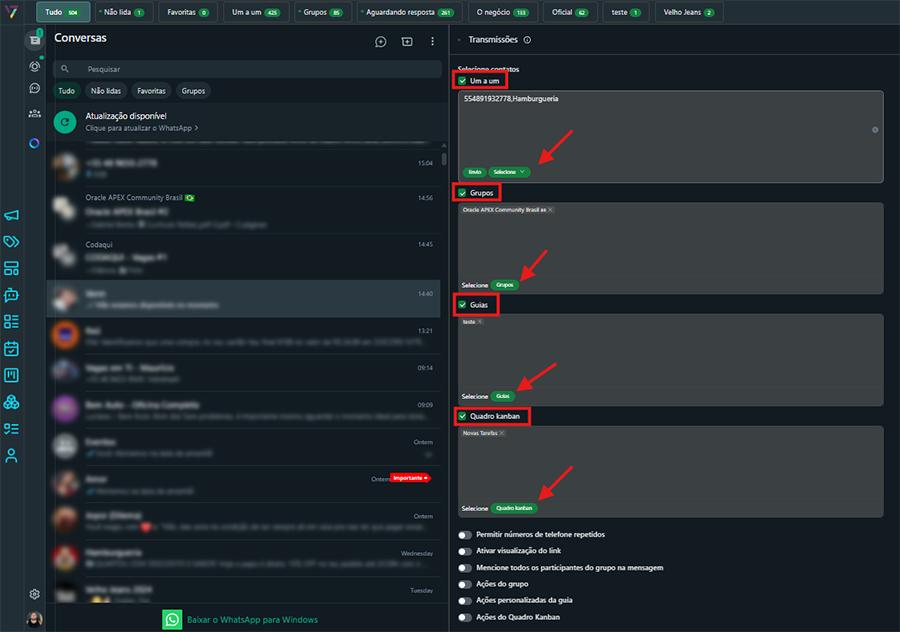
Task: Open the three-dot menu in Conversas header
Action: (x=432, y=42)
